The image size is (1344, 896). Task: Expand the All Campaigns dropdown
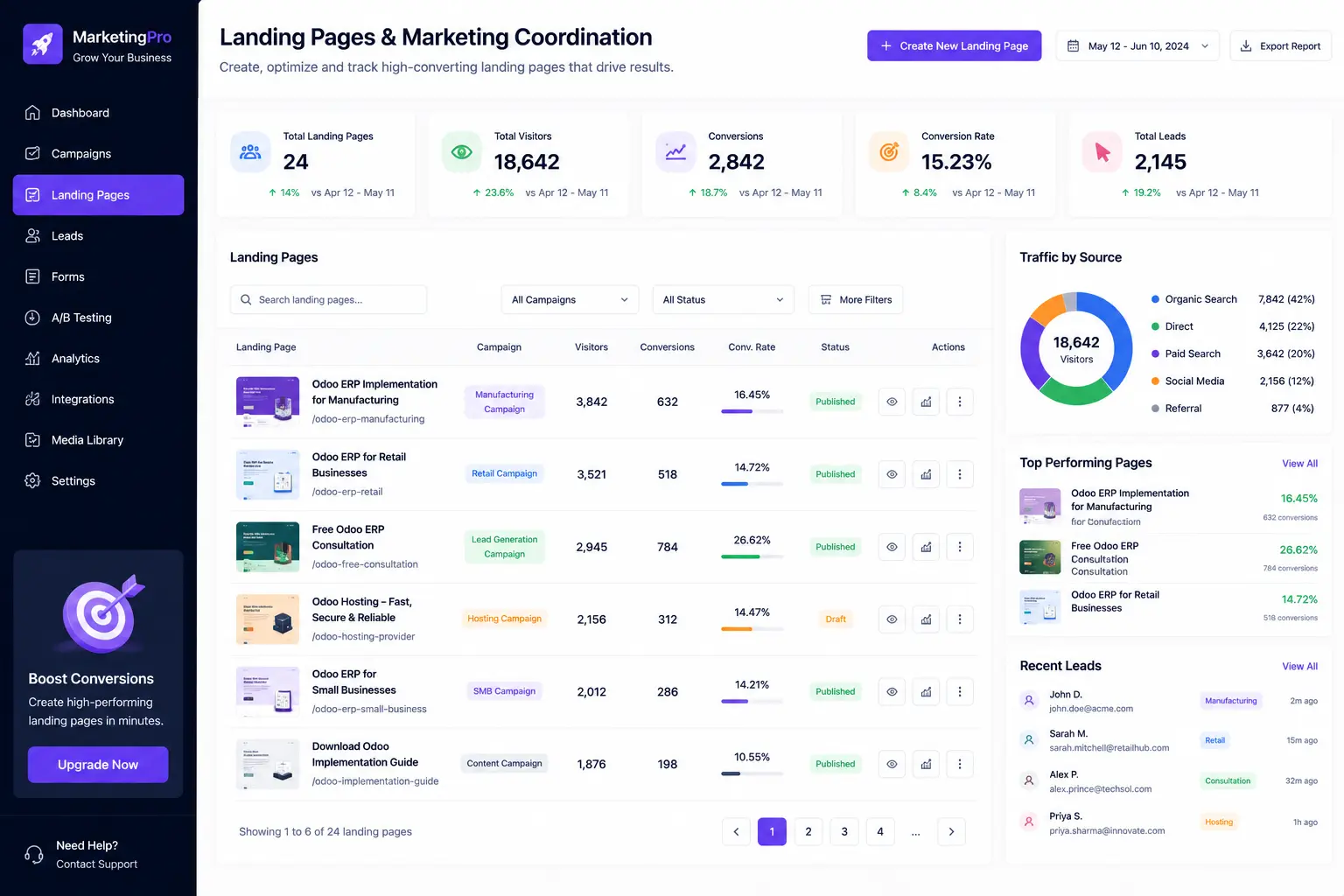[x=570, y=299]
